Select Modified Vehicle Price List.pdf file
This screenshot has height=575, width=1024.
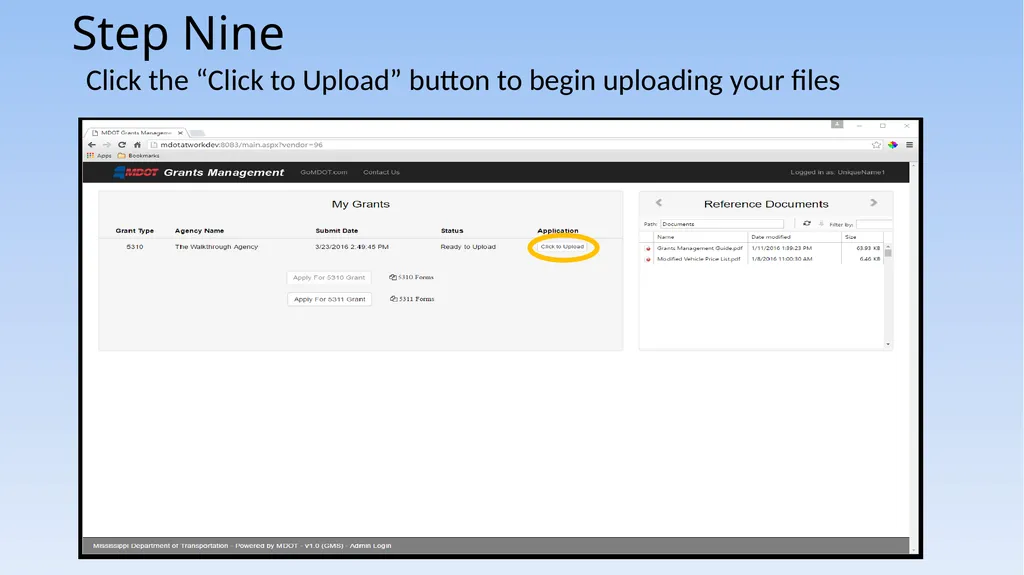point(698,259)
